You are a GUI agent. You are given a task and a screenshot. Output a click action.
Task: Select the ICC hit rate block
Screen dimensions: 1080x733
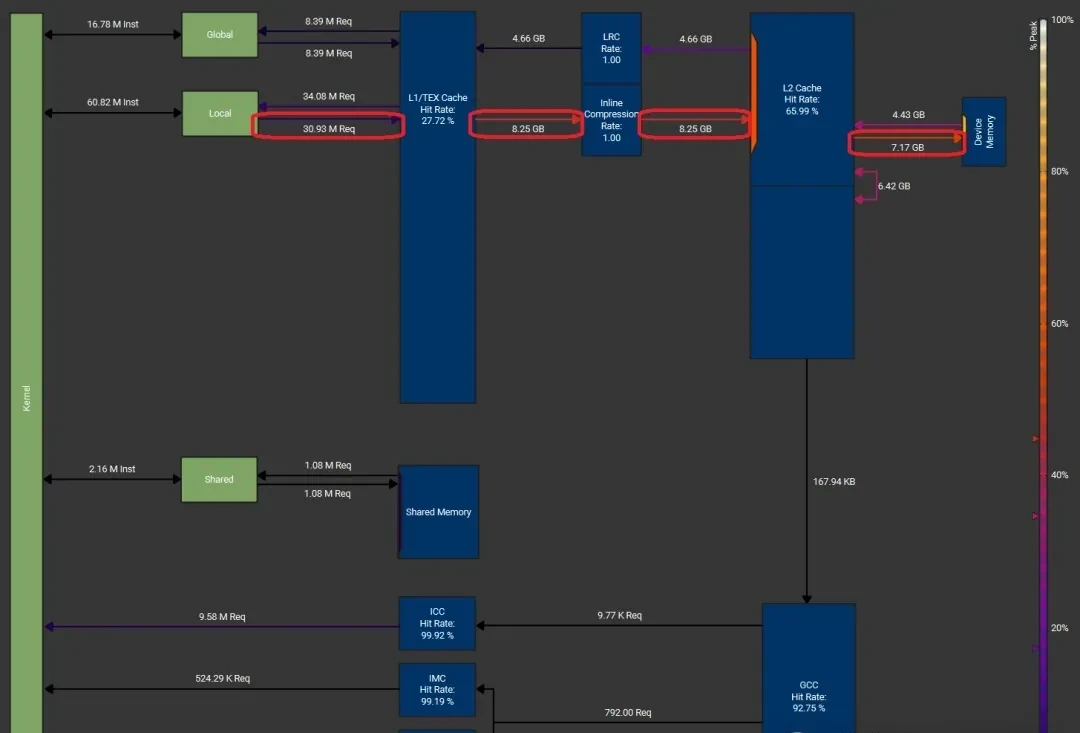coord(437,623)
